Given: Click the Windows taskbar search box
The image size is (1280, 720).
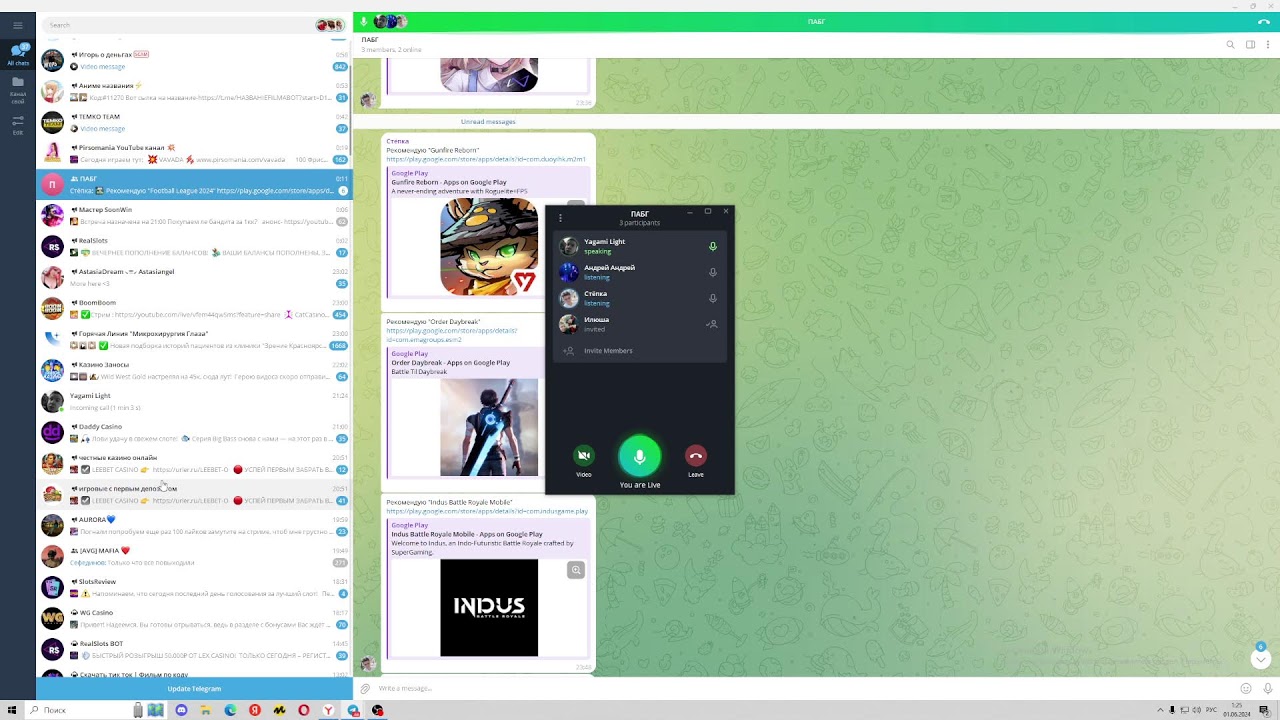Looking at the screenshot, I should (80, 710).
